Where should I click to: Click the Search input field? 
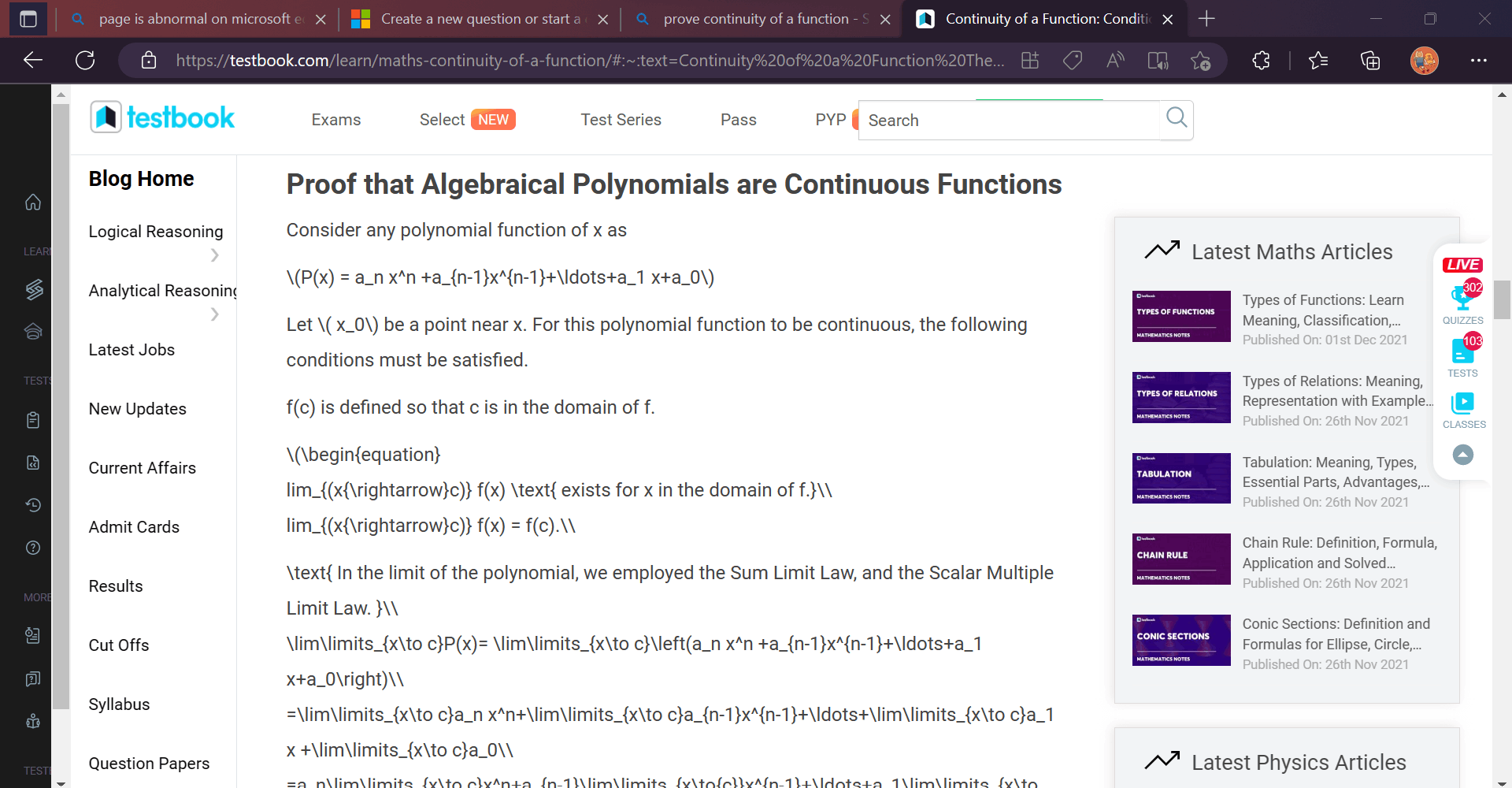[1010, 120]
